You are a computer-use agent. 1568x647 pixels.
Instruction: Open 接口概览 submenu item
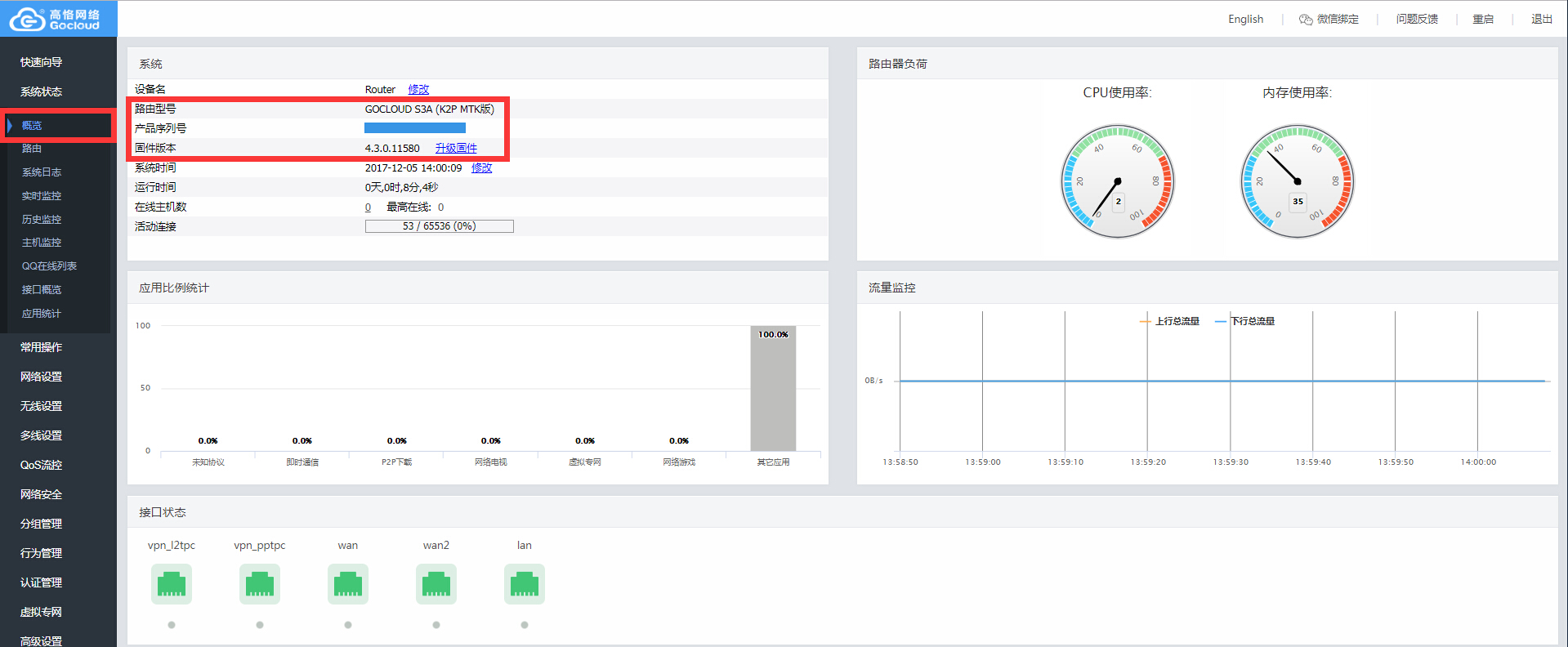click(42, 290)
